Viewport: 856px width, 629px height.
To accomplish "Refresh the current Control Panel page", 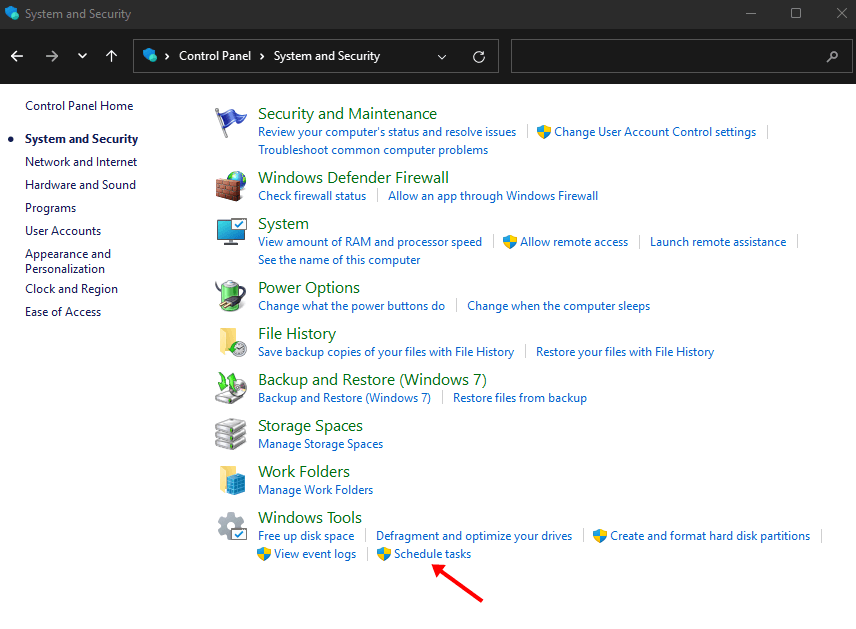I will pos(479,57).
